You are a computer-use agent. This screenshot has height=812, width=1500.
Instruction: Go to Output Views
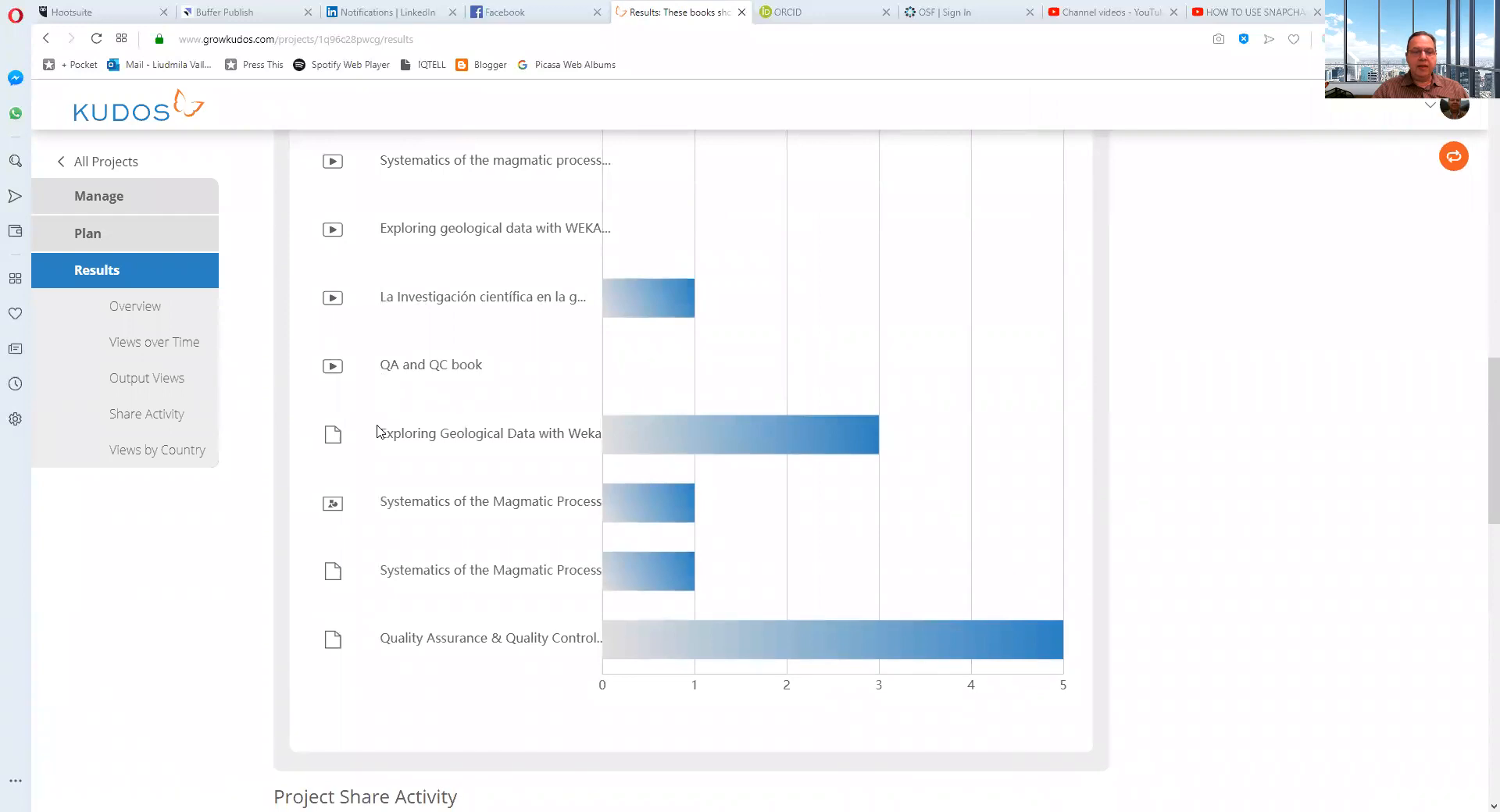click(147, 378)
